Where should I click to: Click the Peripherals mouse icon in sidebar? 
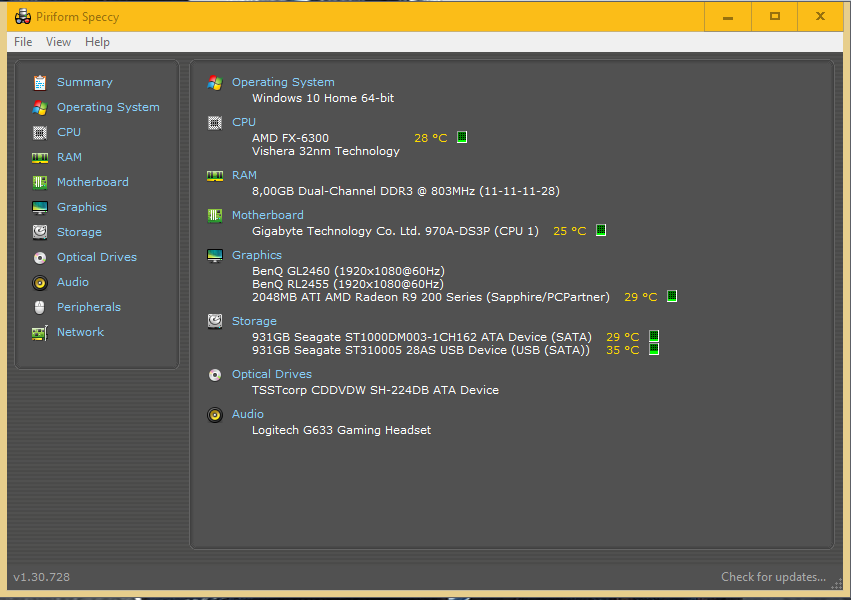point(40,308)
